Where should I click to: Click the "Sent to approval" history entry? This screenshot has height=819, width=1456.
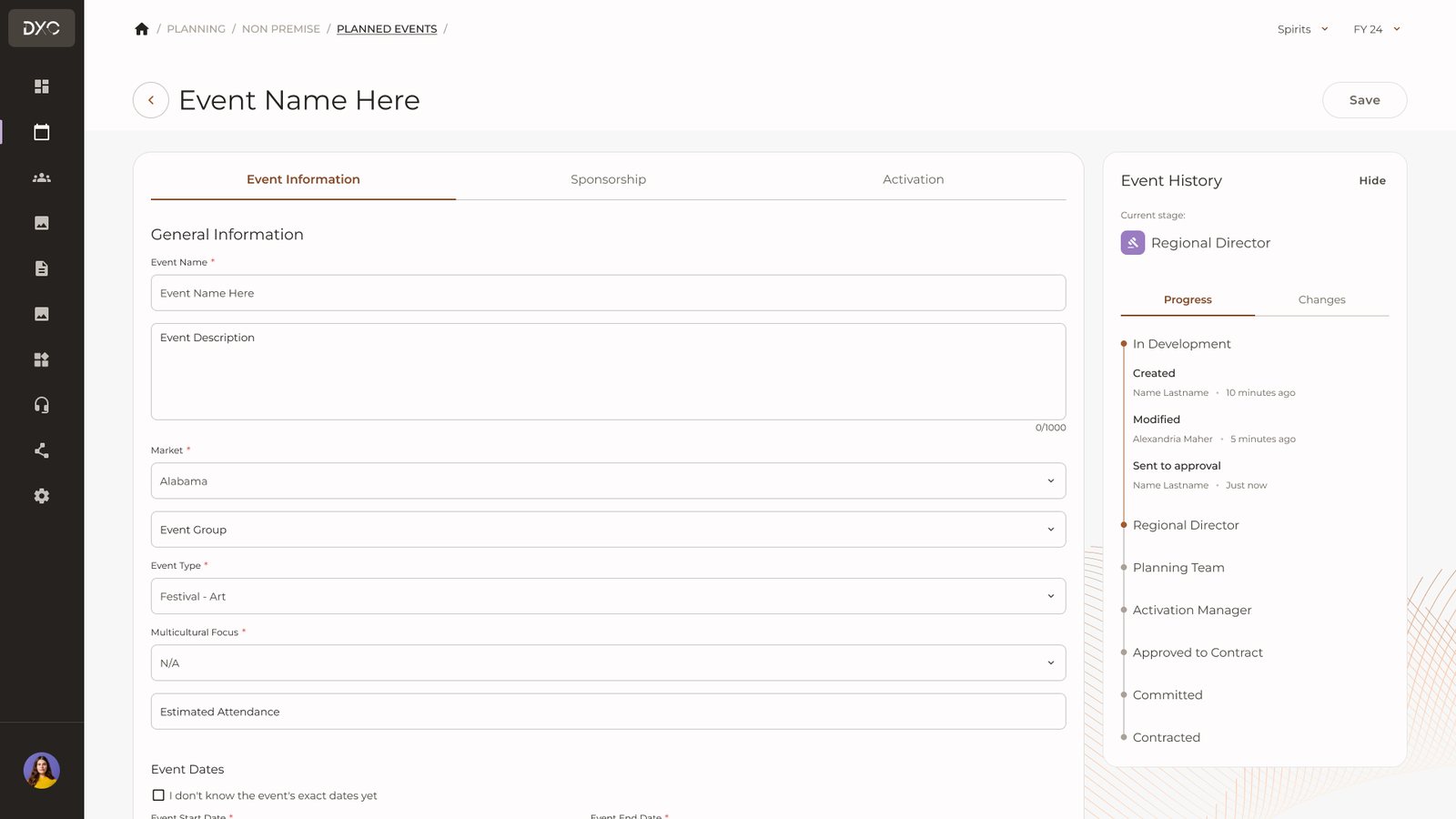click(x=1177, y=466)
